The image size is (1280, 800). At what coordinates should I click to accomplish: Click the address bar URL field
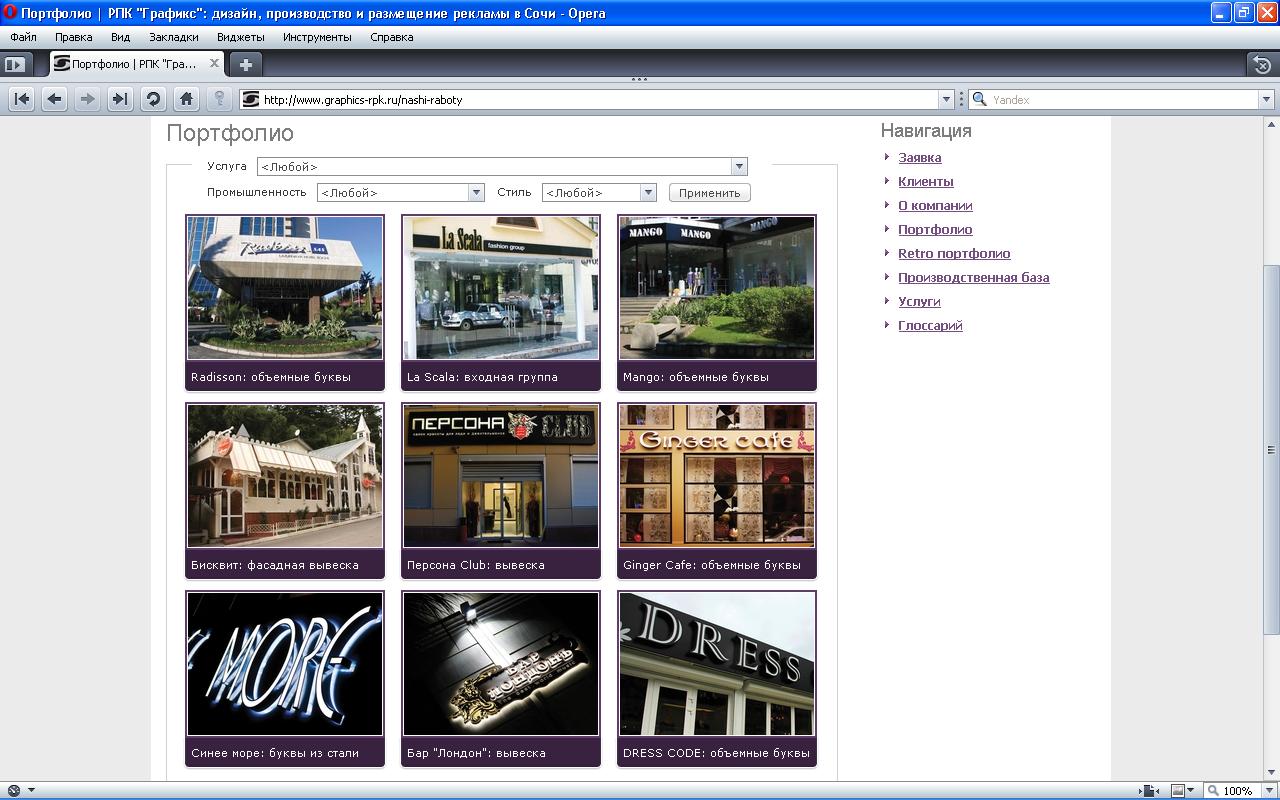pos(599,99)
